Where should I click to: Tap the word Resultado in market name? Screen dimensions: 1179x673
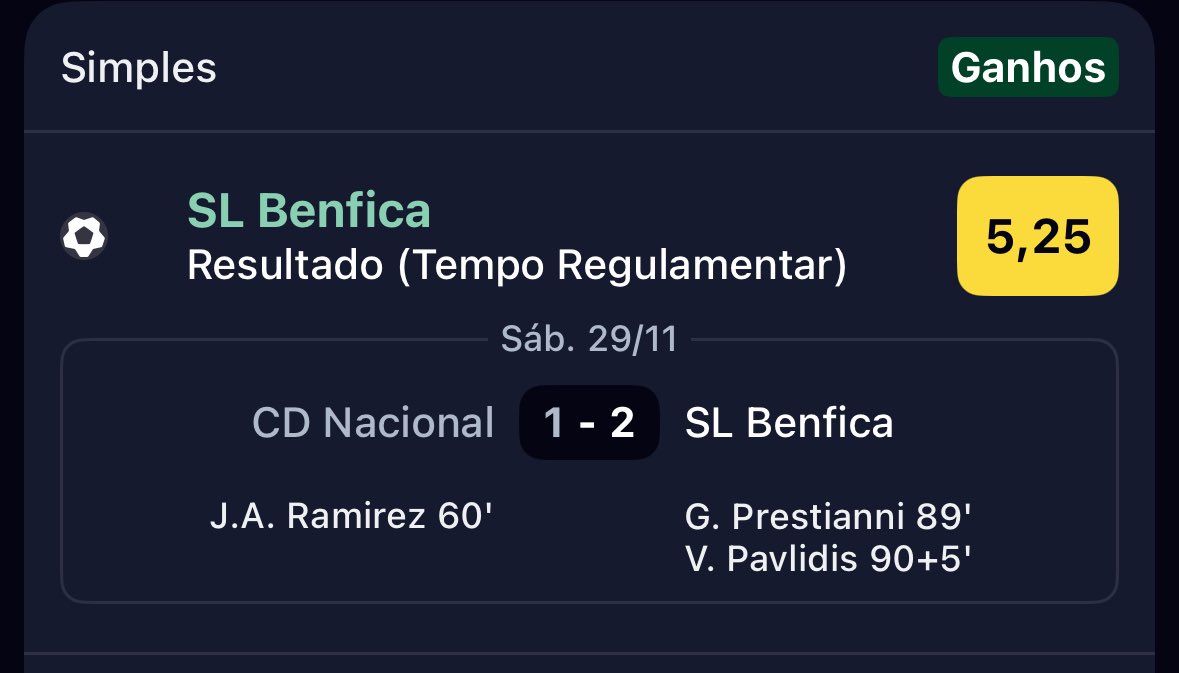(285, 265)
